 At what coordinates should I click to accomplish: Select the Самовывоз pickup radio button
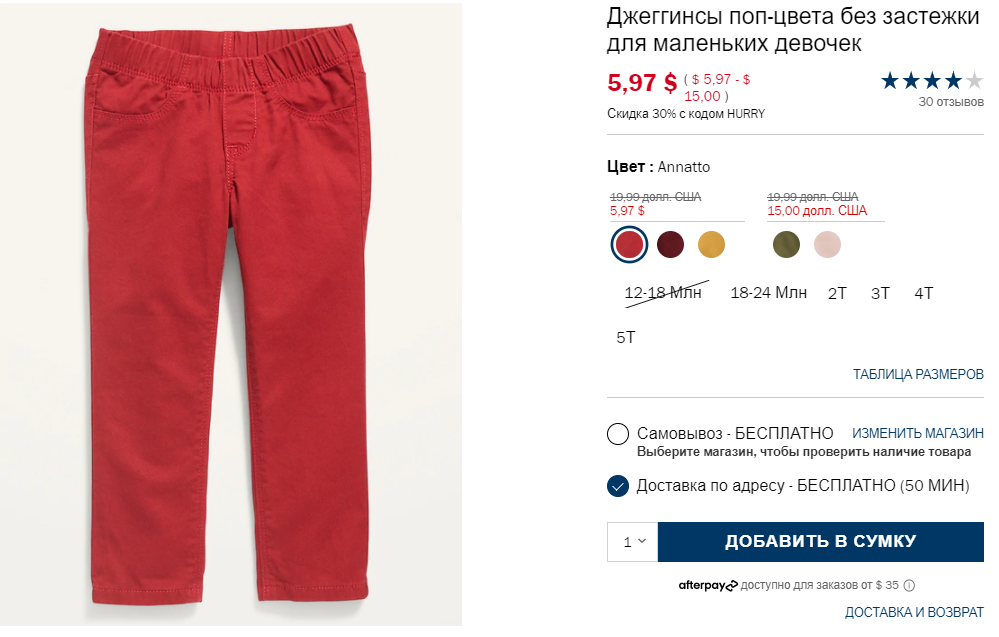click(x=617, y=434)
